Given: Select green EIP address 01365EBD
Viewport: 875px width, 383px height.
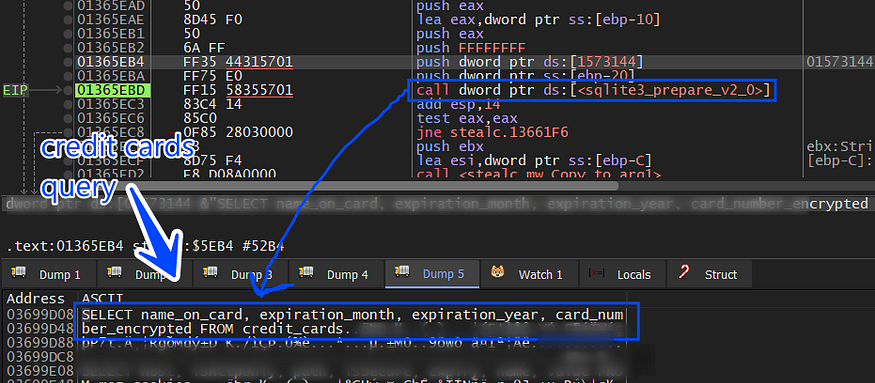Looking at the screenshot, I should coord(112,90).
